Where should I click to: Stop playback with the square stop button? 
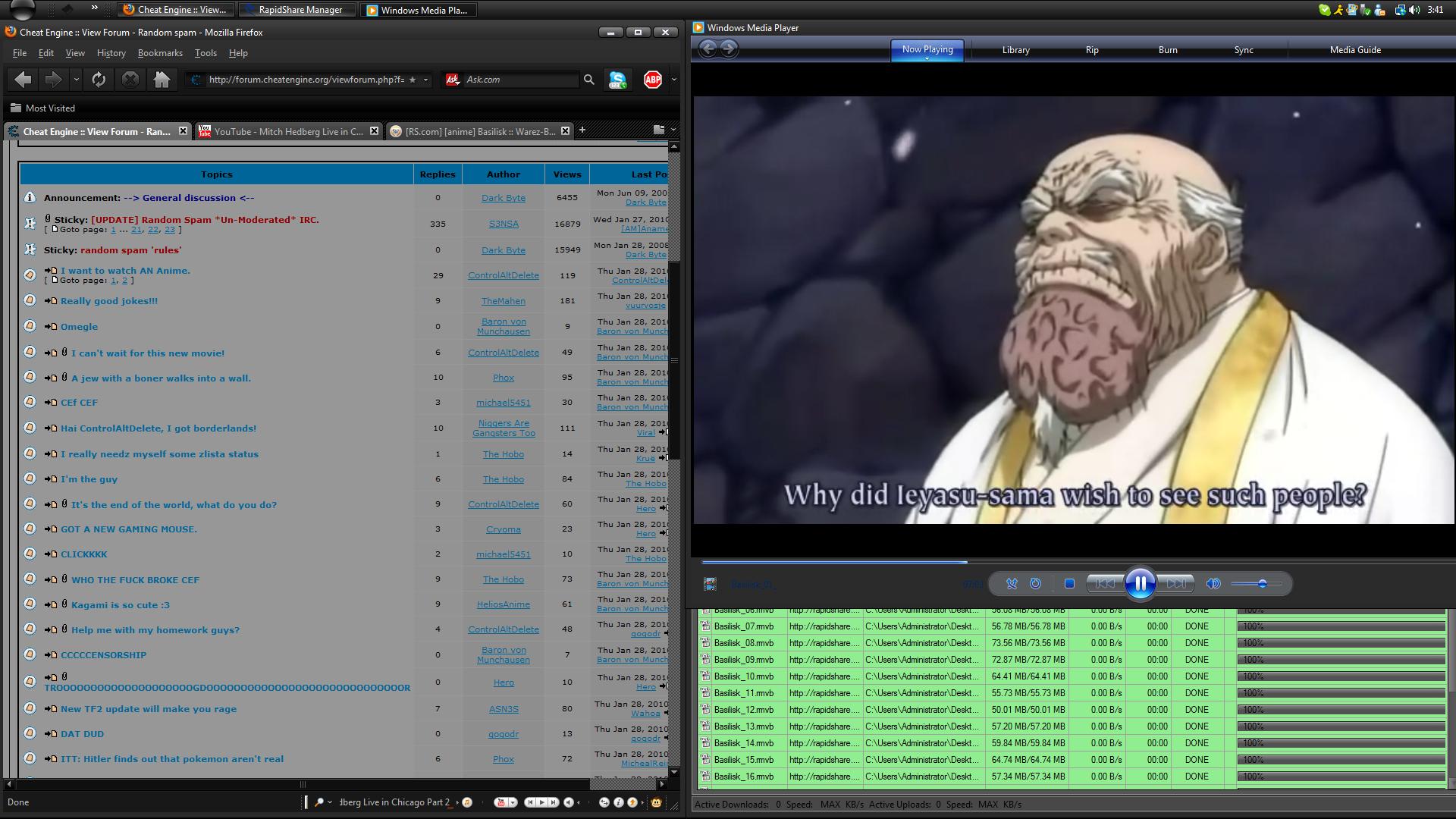[x=1069, y=583]
